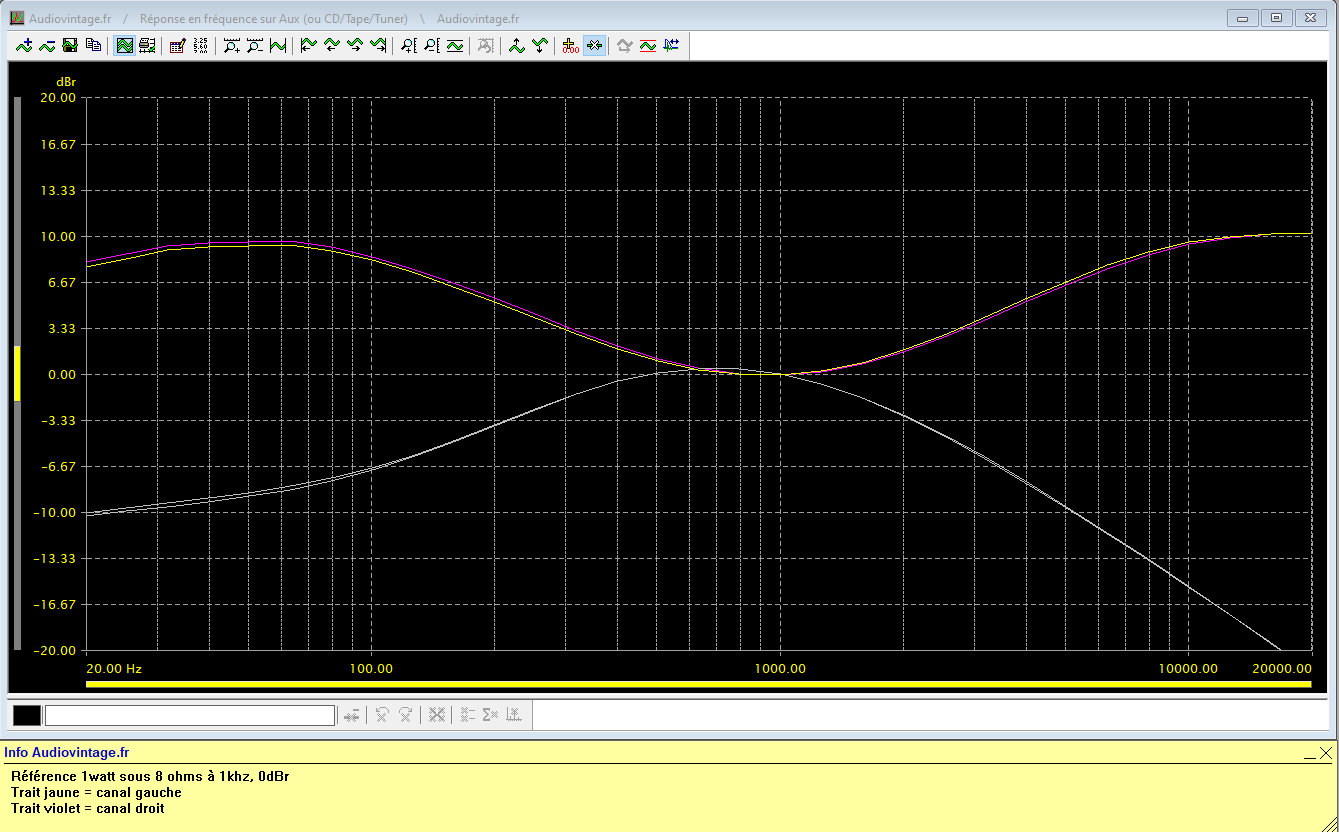Switch to the data table view button
The height and width of the screenshot is (832, 1339).
[147, 45]
